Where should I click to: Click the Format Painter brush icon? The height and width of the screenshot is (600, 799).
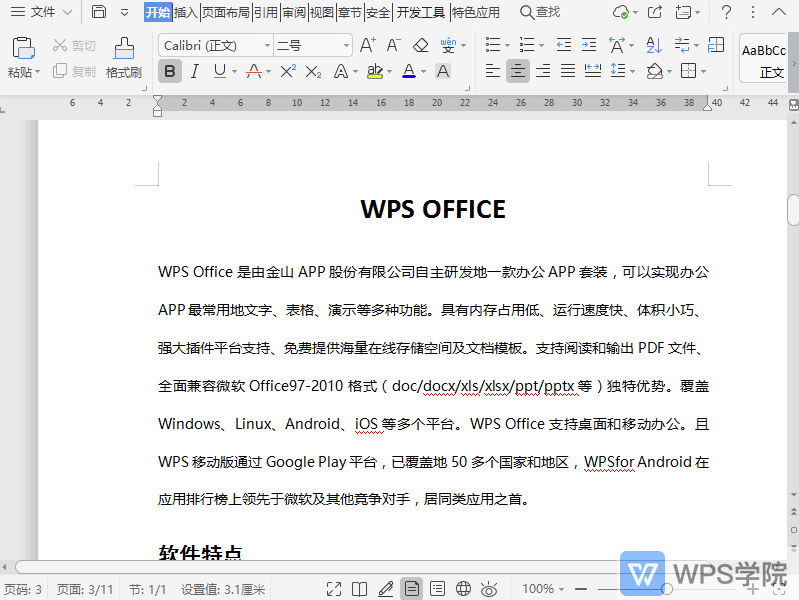[124, 48]
